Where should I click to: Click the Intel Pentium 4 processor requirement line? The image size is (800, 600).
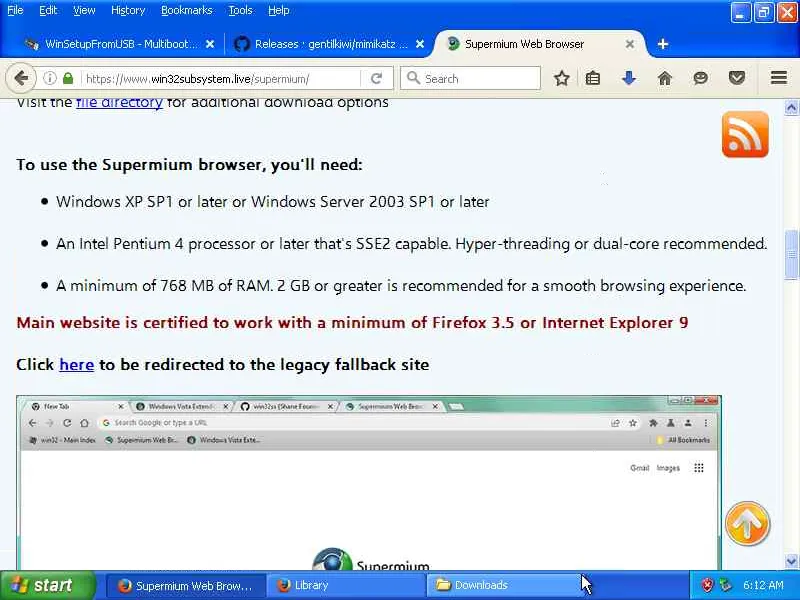[411, 244]
